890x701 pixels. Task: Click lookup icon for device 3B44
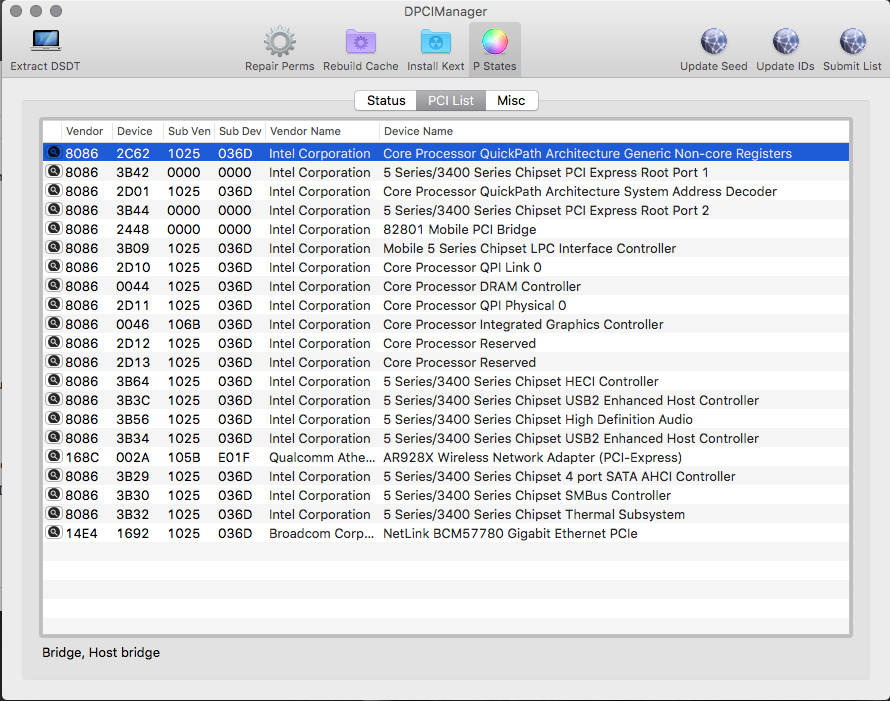(x=53, y=209)
